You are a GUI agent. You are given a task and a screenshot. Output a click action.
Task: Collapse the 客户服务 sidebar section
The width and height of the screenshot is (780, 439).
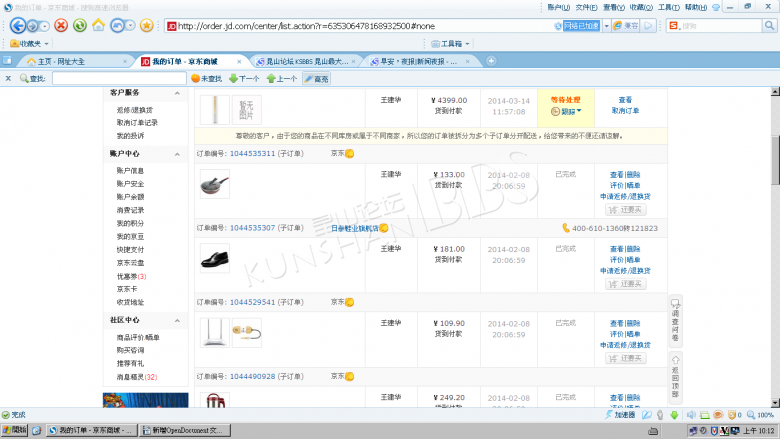[x=177, y=93]
